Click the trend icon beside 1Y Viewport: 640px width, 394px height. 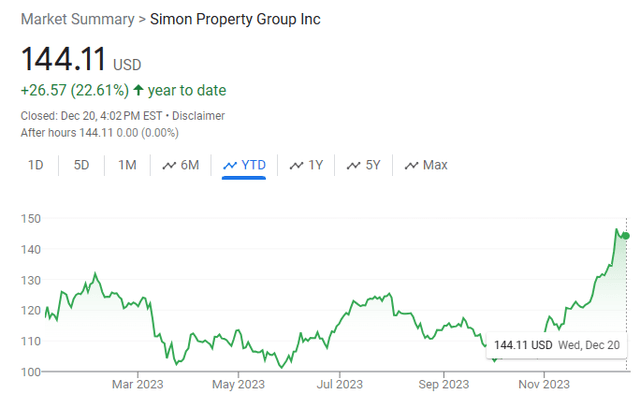[x=296, y=165]
